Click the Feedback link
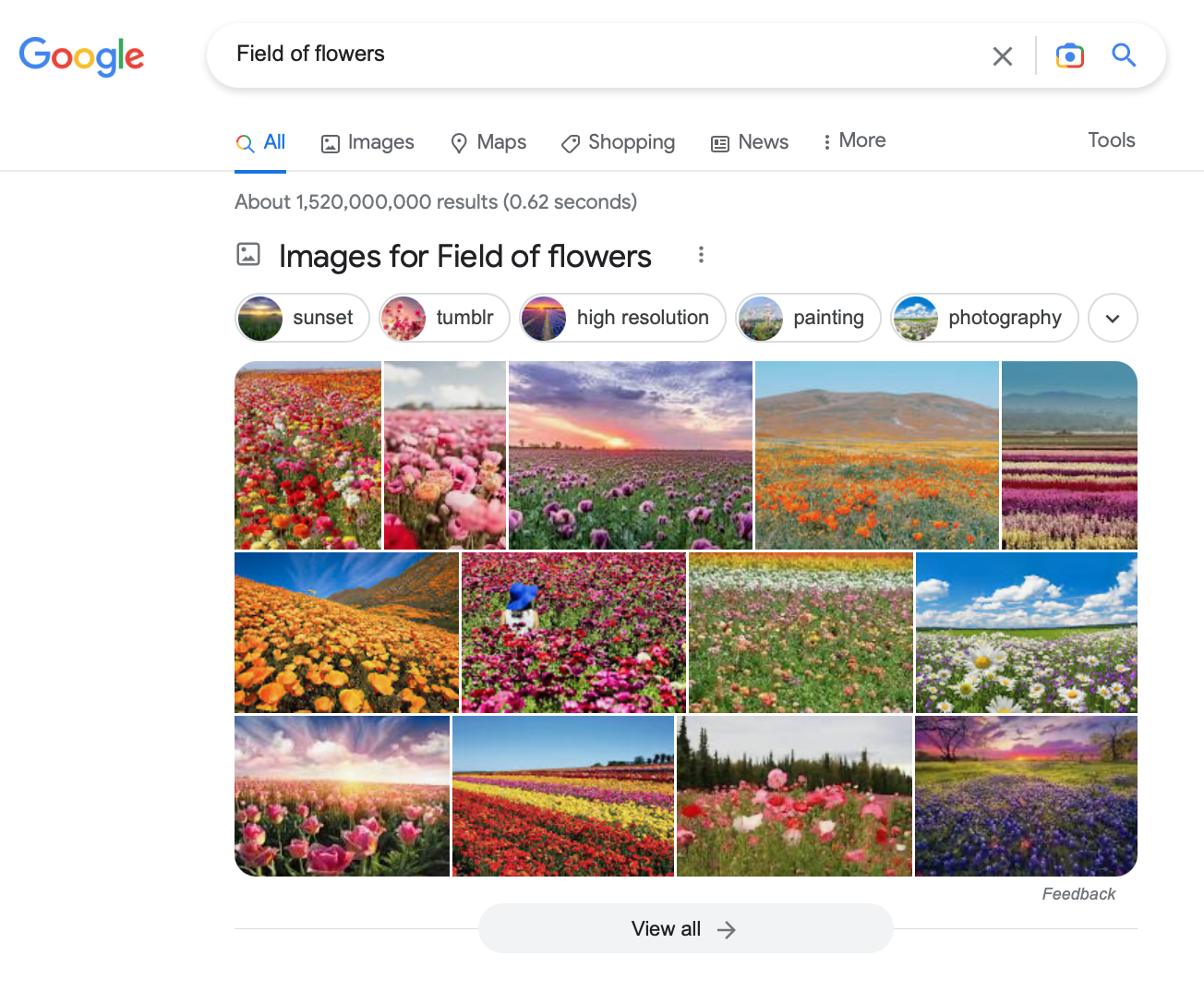 [x=1078, y=894]
